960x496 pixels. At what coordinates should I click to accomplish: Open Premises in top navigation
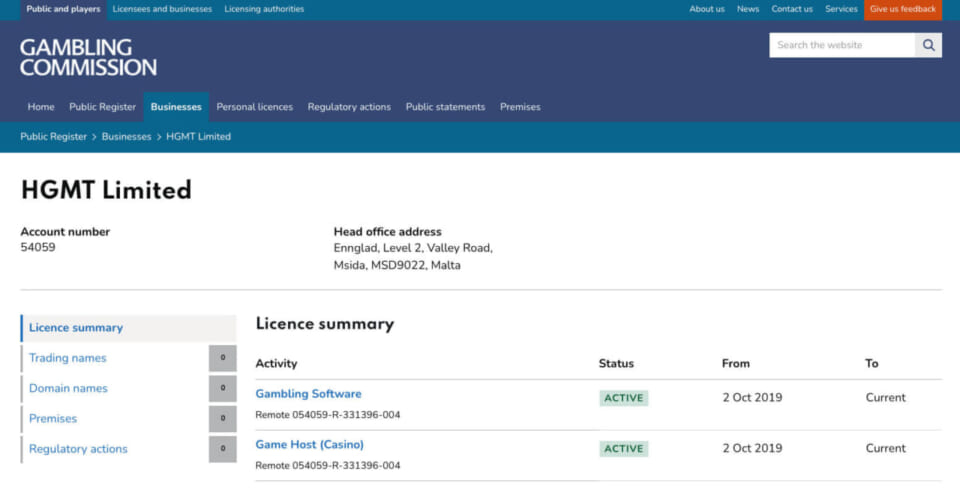click(x=520, y=107)
